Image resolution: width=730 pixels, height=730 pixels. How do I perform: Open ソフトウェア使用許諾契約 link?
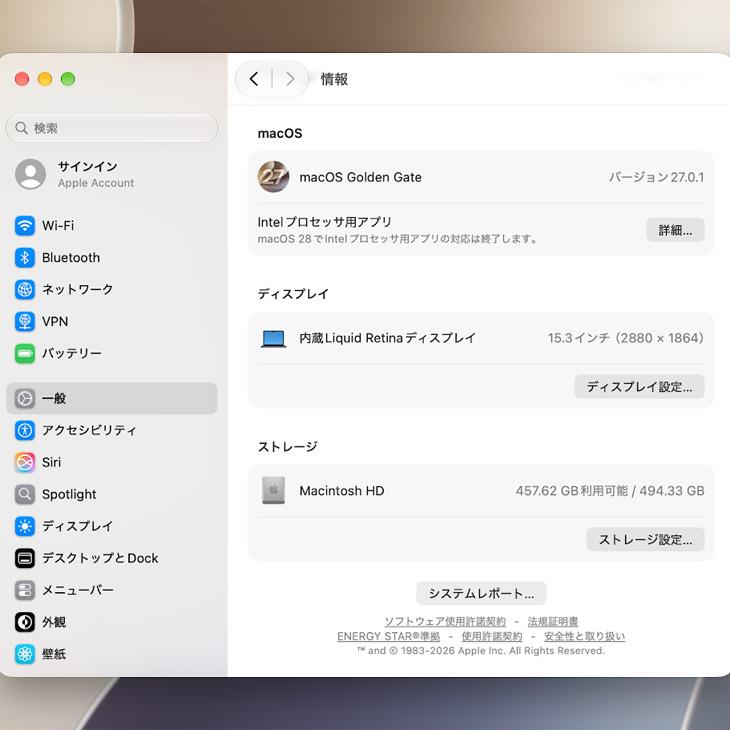point(445,622)
